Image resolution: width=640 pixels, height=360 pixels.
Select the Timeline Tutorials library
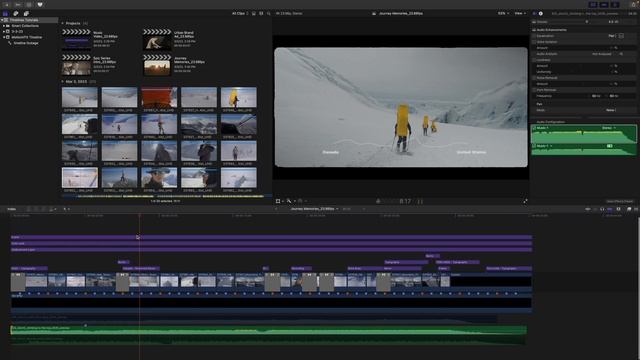24,20
